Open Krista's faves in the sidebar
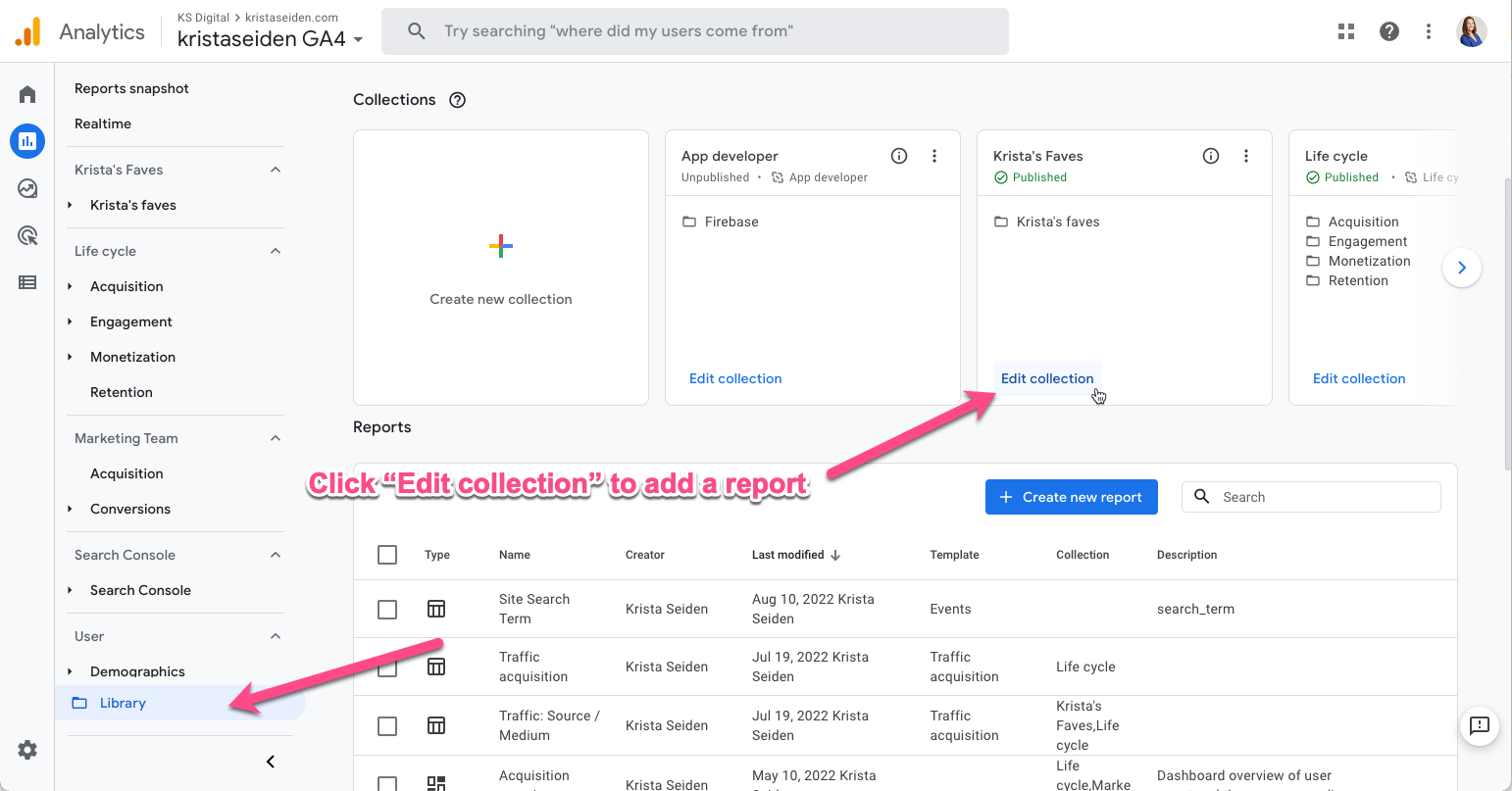This screenshot has height=791, width=1512. point(133,205)
